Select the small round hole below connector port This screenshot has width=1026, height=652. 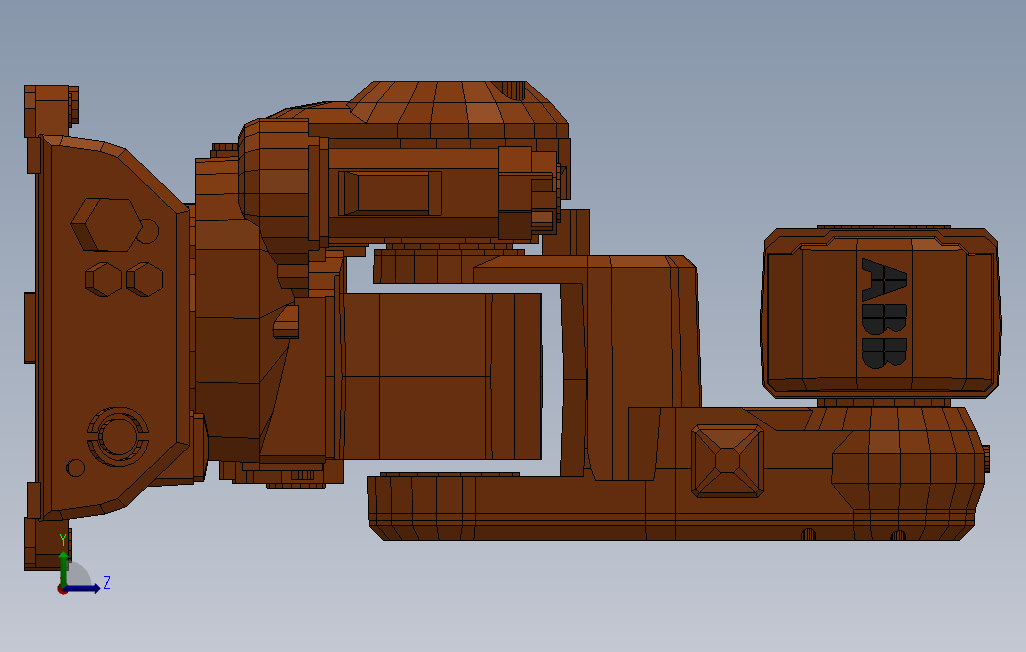[76, 468]
